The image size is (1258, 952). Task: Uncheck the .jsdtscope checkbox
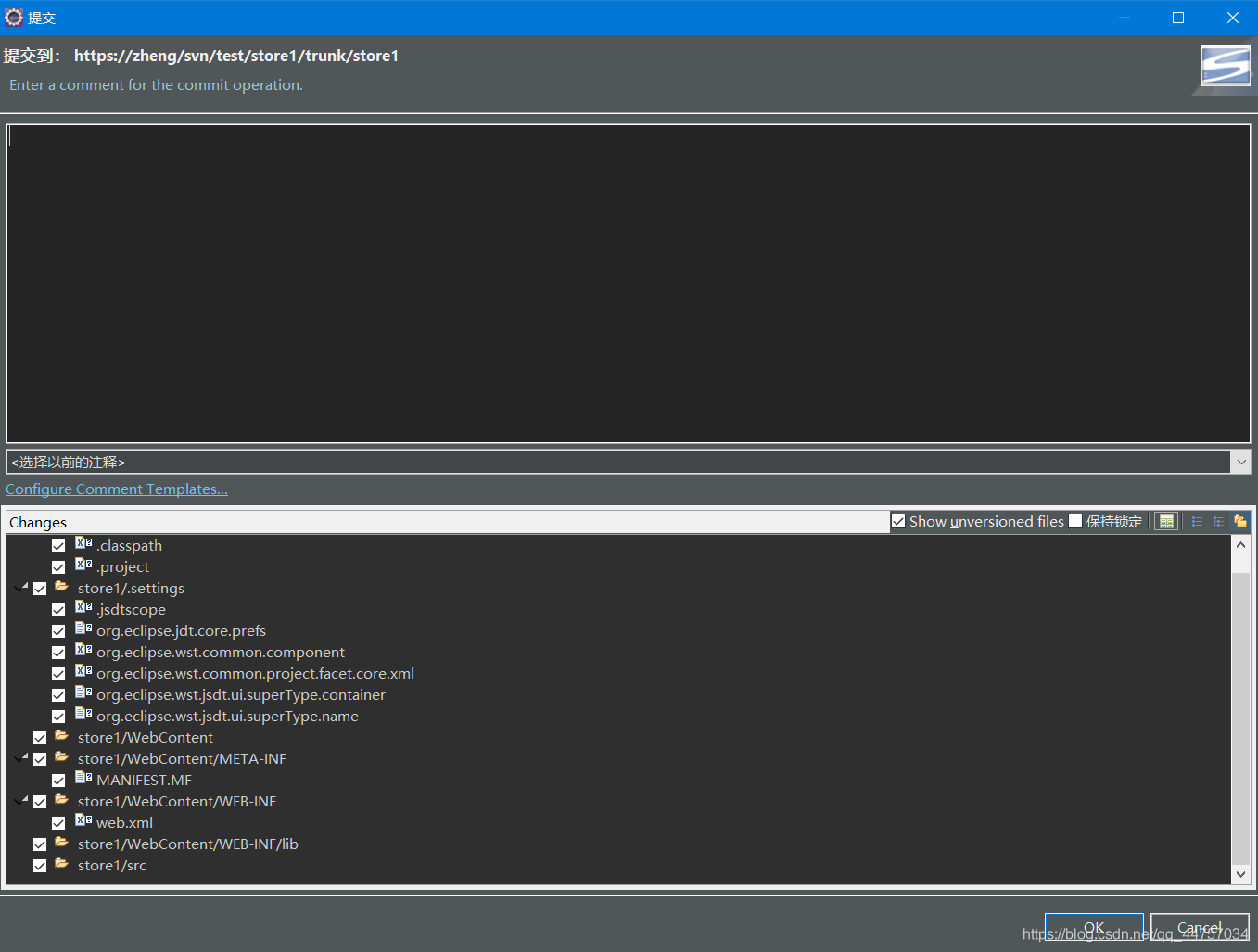[x=58, y=610]
